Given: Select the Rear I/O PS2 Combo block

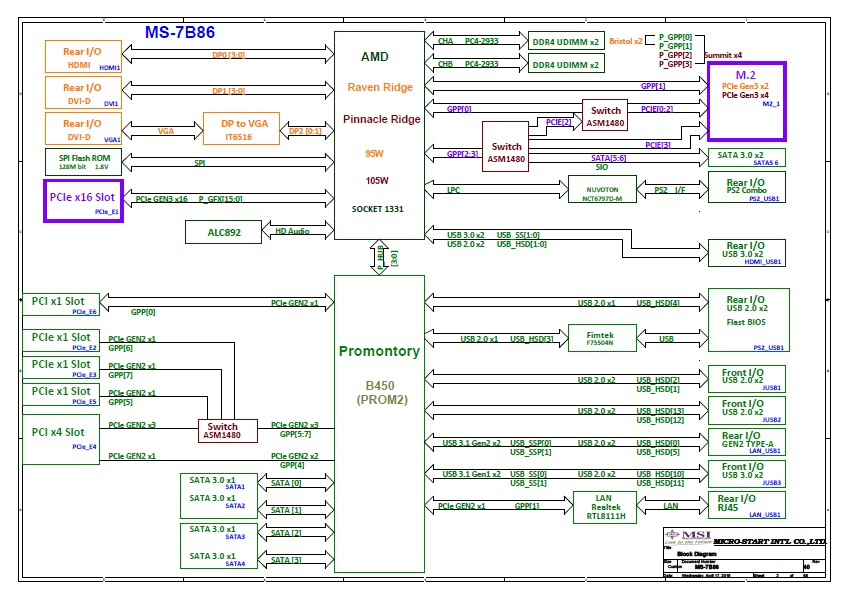Looking at the screenshot, I should [x=746, y=189].
